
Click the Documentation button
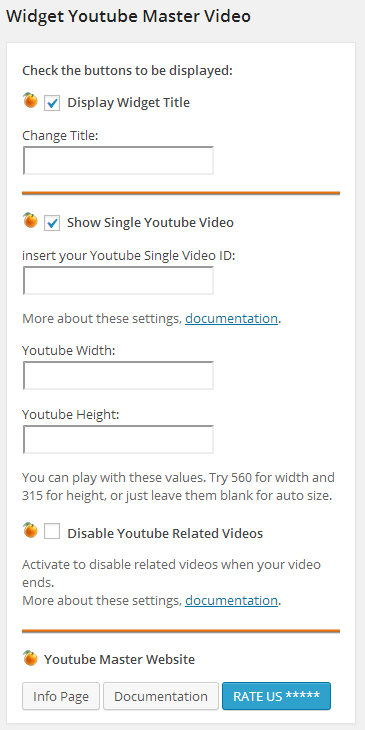pyautogui.click(x=161, y=696)
